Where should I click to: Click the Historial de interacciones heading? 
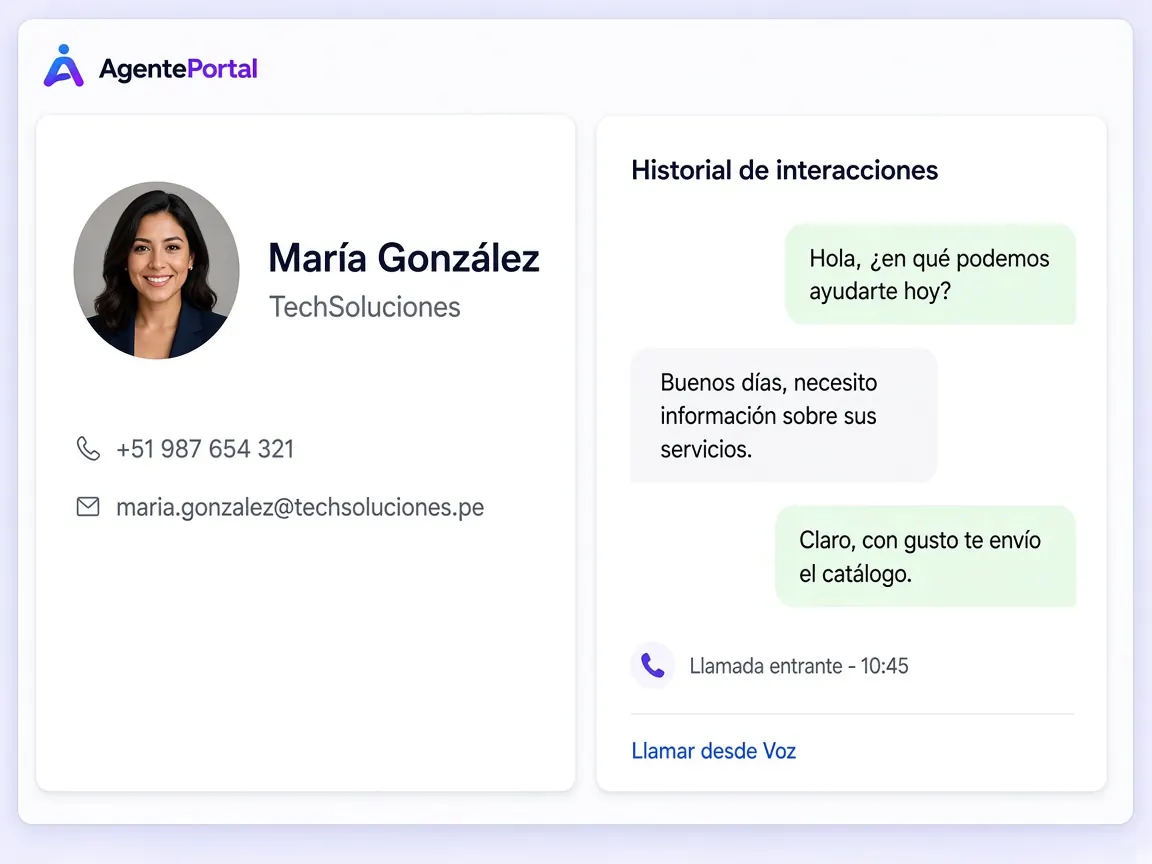coord(785,170)
